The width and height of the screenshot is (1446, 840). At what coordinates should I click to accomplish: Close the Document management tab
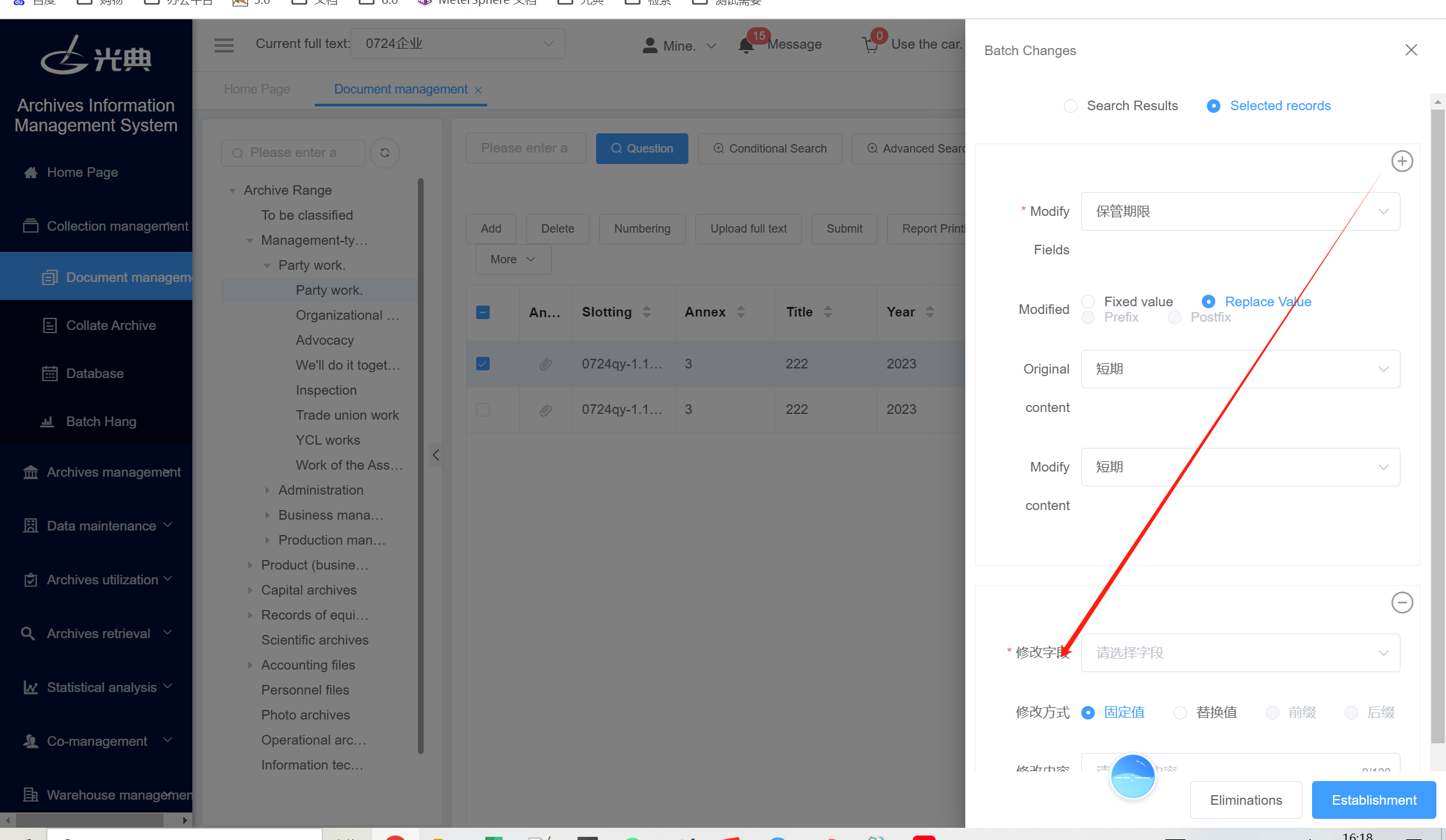pos(478,90)
